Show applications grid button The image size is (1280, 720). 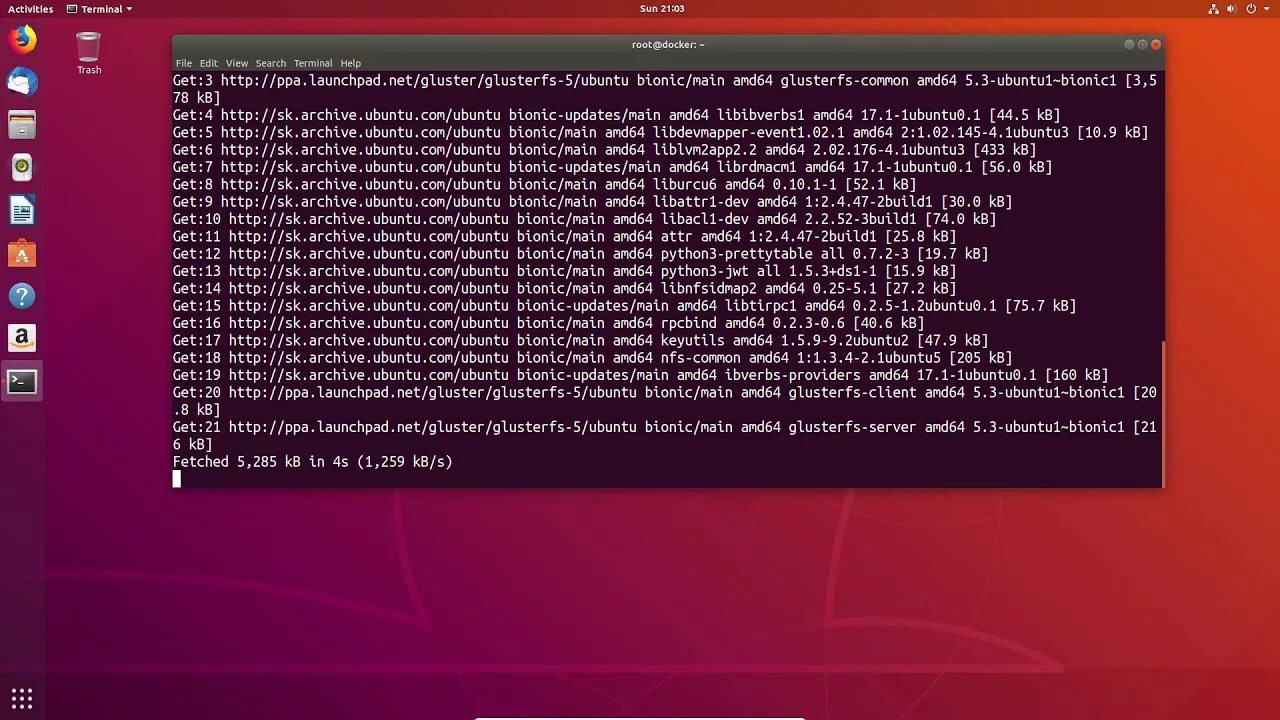(x=22, y=698)
